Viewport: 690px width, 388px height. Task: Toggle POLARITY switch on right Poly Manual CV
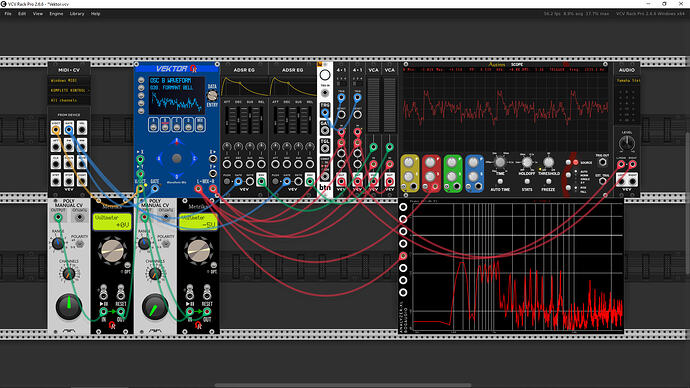pos(165,244)
